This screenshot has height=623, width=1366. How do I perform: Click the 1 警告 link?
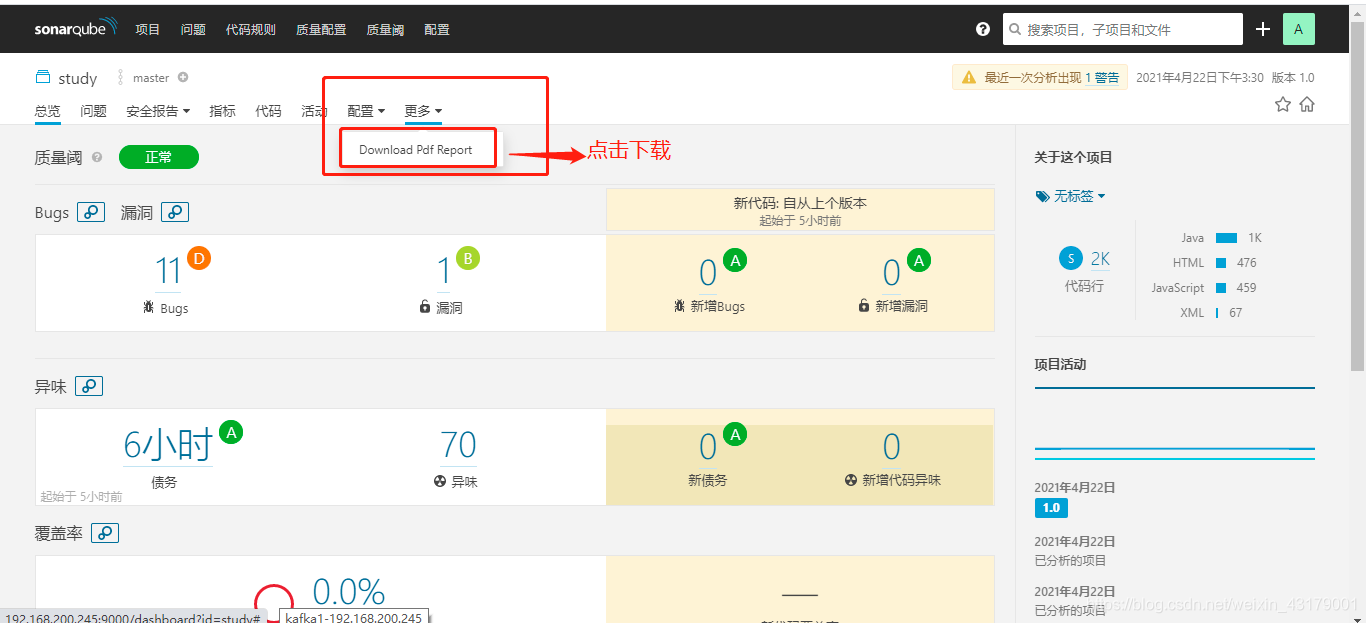point(1102,77)
